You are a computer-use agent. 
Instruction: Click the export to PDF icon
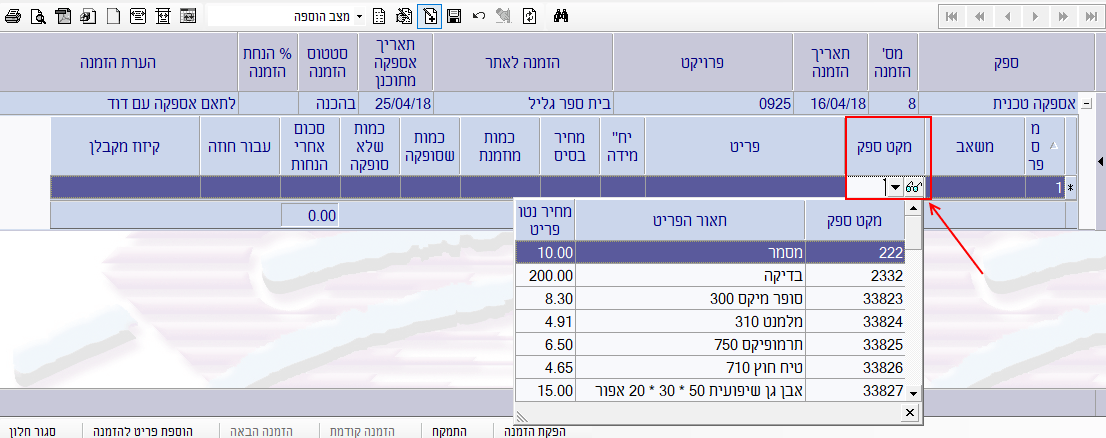[63, 17]
